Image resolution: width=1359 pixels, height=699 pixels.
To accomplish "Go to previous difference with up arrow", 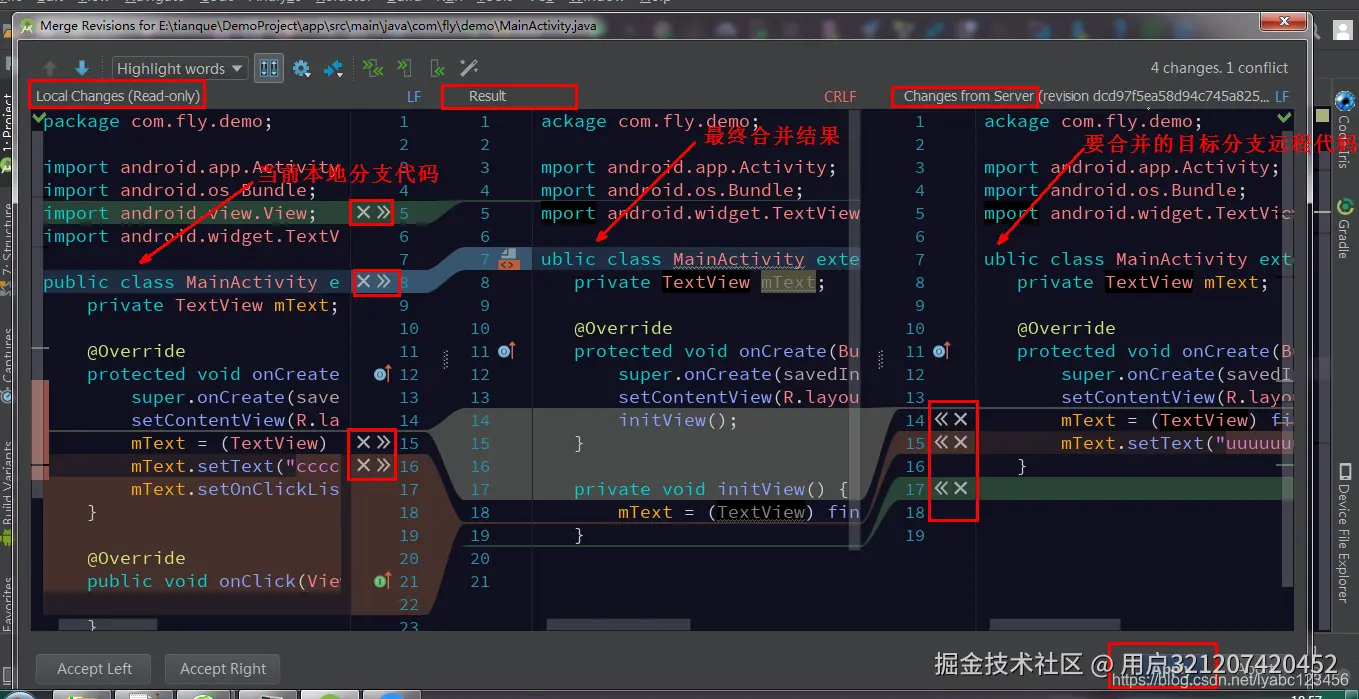I will pyautogui.click(x=50, y=67).
